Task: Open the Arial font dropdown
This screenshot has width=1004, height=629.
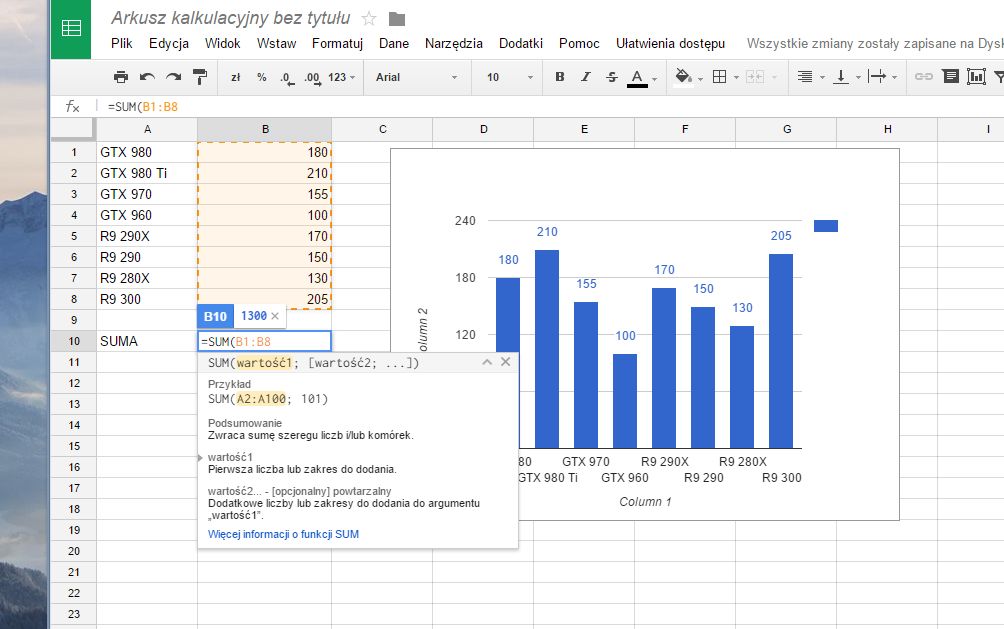Action: [x=416, y=77]
